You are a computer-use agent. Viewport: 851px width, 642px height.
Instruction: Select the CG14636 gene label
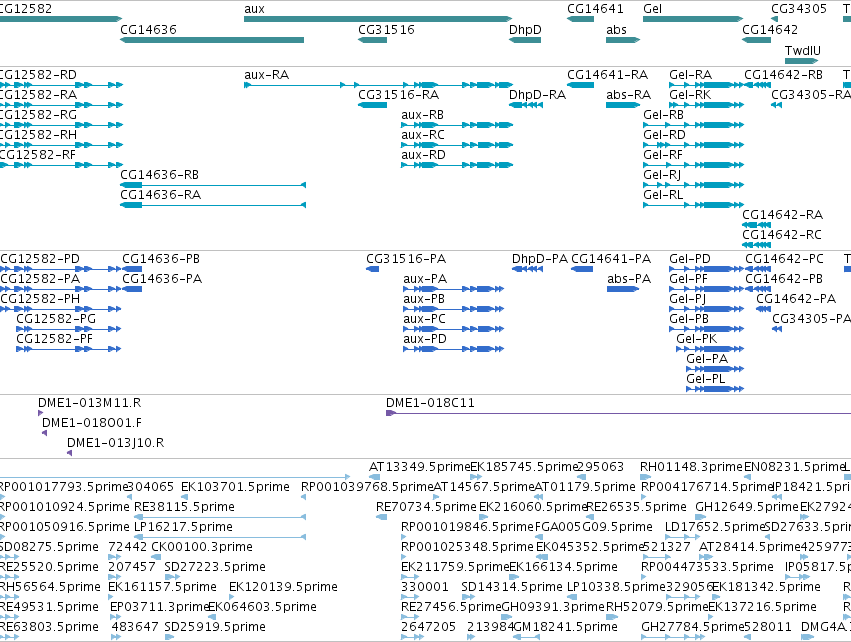pyautogui.click(x=148, y=29)
